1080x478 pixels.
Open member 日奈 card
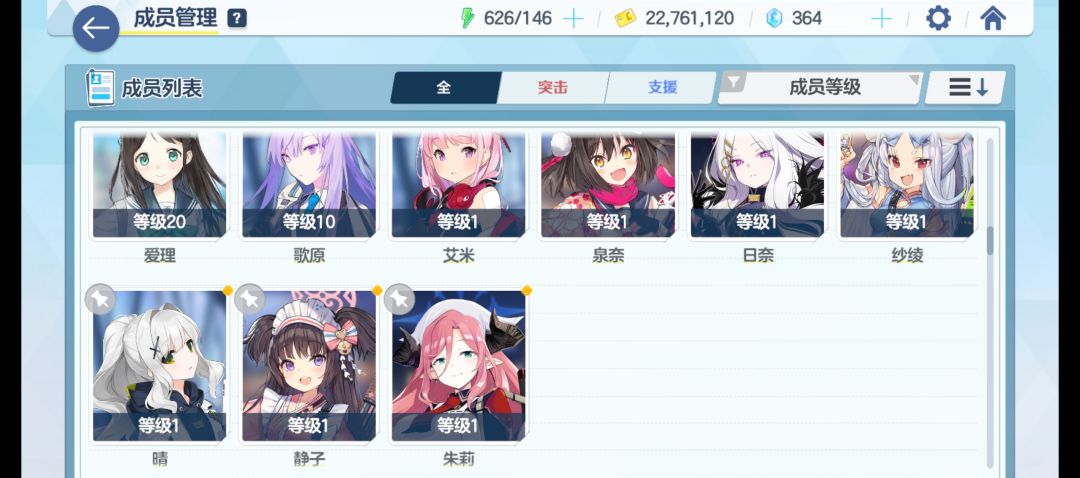pyautogui.click(x=757, y=185)
